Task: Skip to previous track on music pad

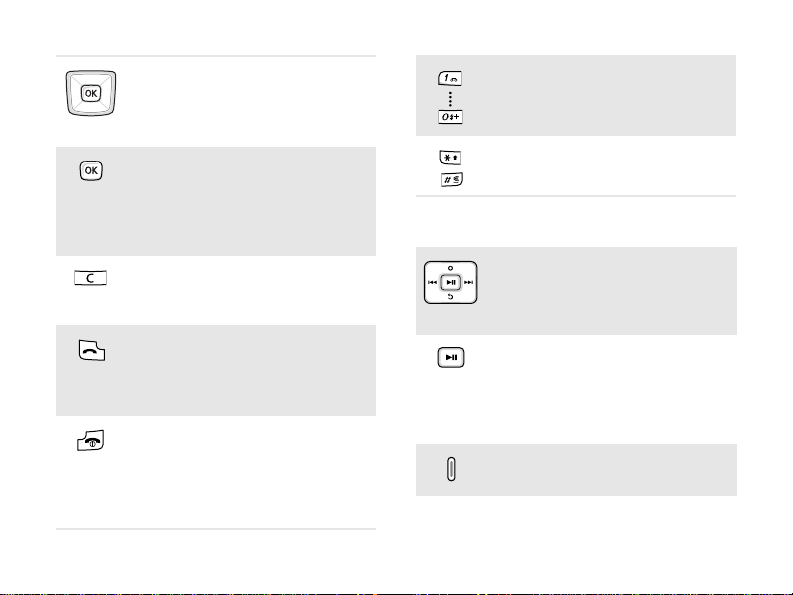Action: (432, 282)
